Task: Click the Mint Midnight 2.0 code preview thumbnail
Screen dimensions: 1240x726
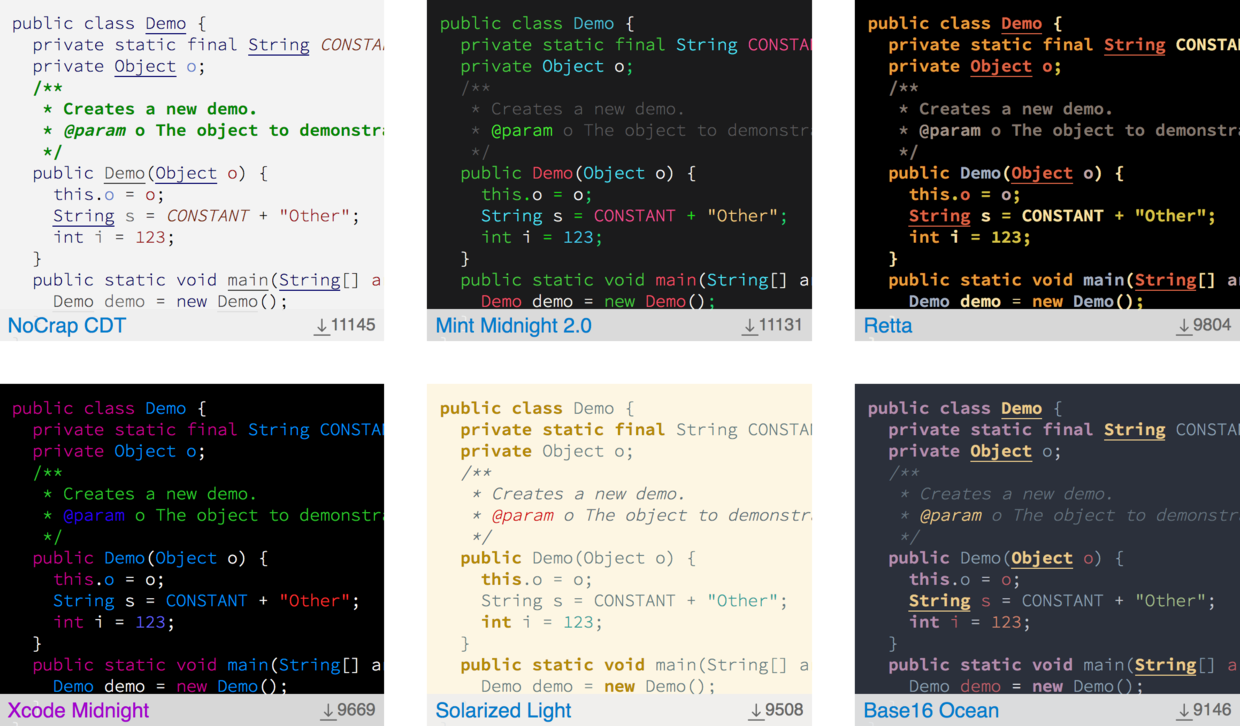Action: pyautogui.click(x=619, y=154)
